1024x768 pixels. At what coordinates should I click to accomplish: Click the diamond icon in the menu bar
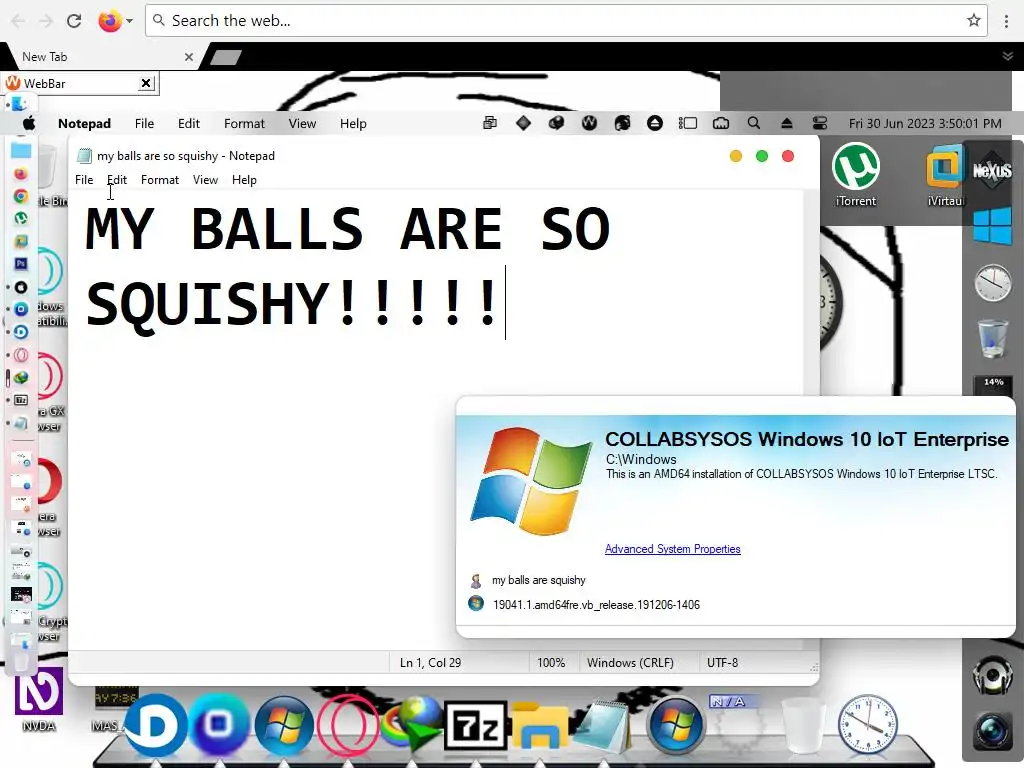(x=523, y=123)
